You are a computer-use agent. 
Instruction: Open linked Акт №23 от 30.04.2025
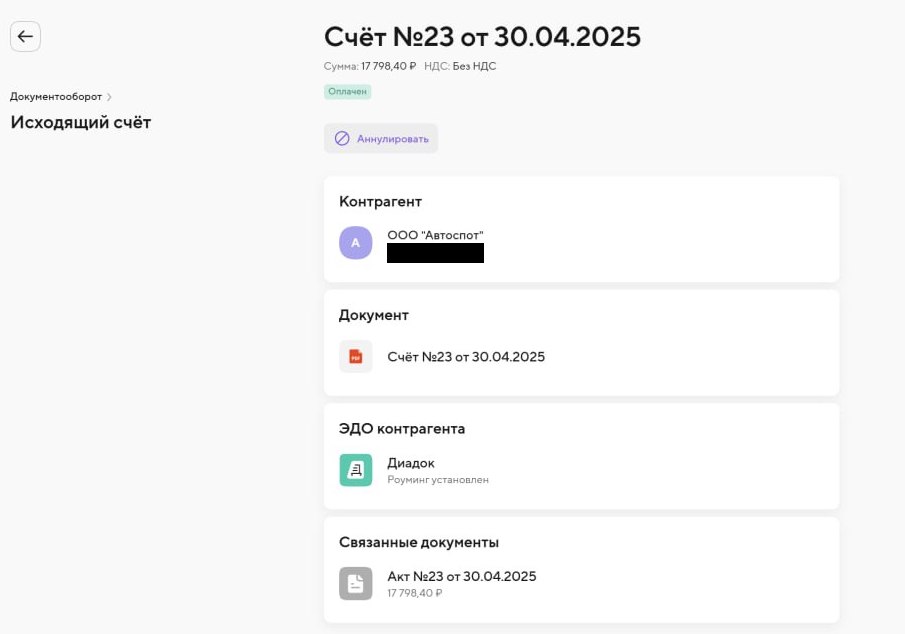(x=462, y=576)
